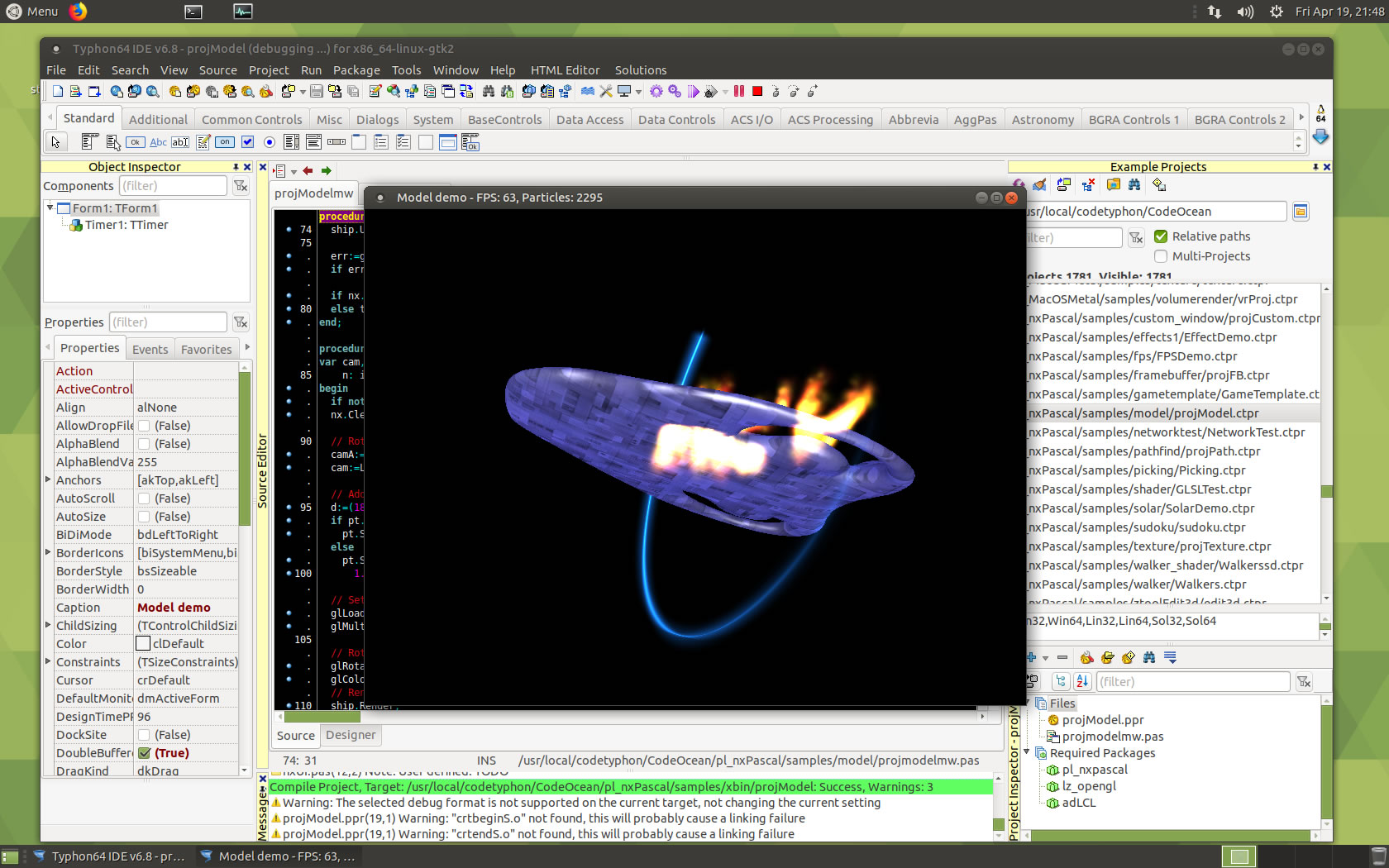Toggle the DoubleBuffered True checkbox

coord(144,753)
